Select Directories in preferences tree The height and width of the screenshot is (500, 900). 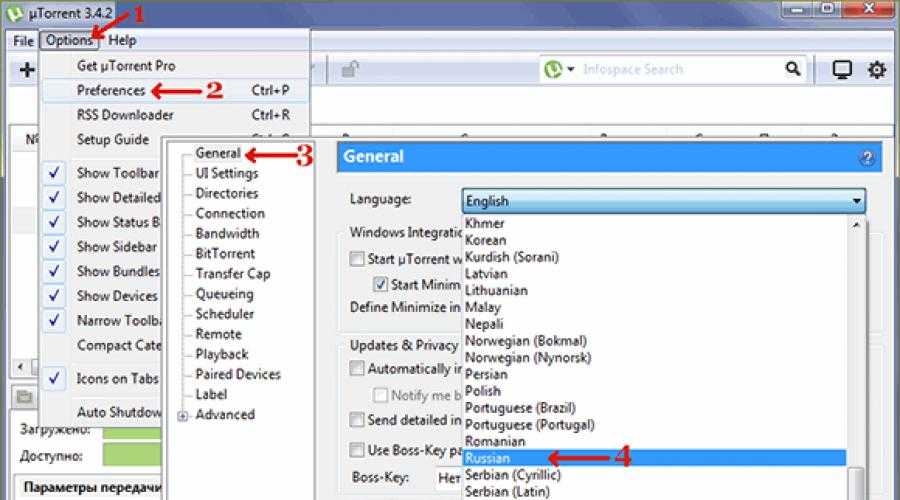click(x=227, y=193)
